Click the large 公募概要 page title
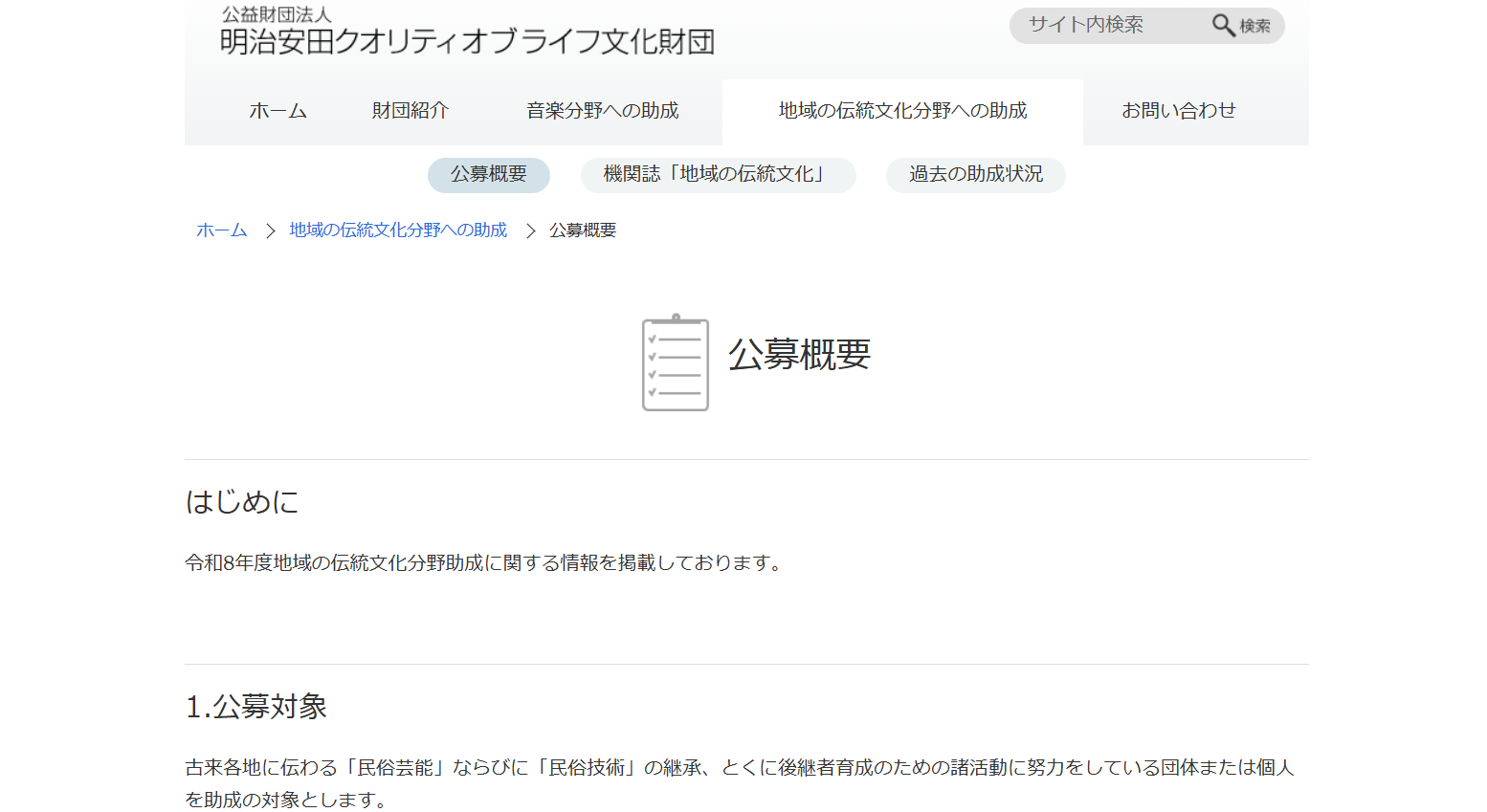The image size is (1487, 812). (x=799, y=355)
